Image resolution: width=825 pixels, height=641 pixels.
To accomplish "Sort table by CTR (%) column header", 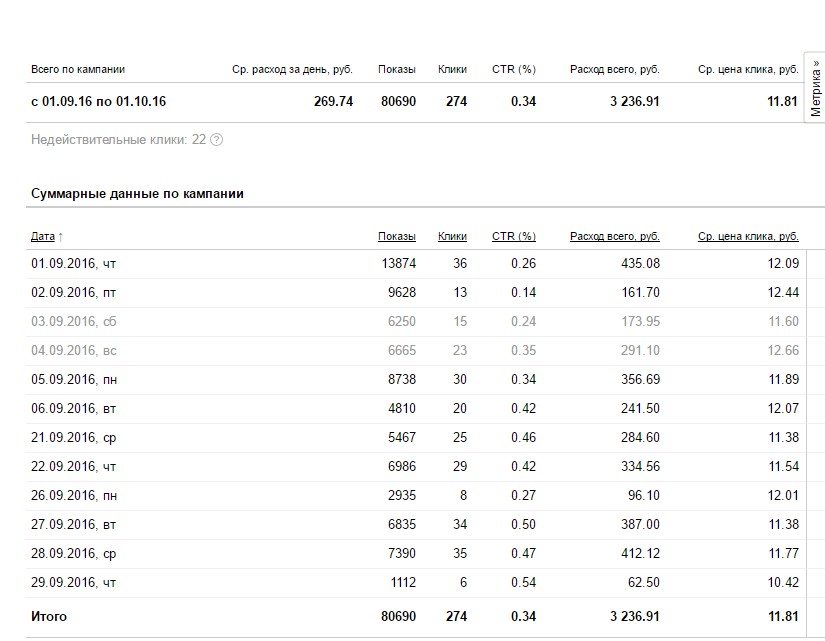I will pyautogui.click(x=514, y=236).
